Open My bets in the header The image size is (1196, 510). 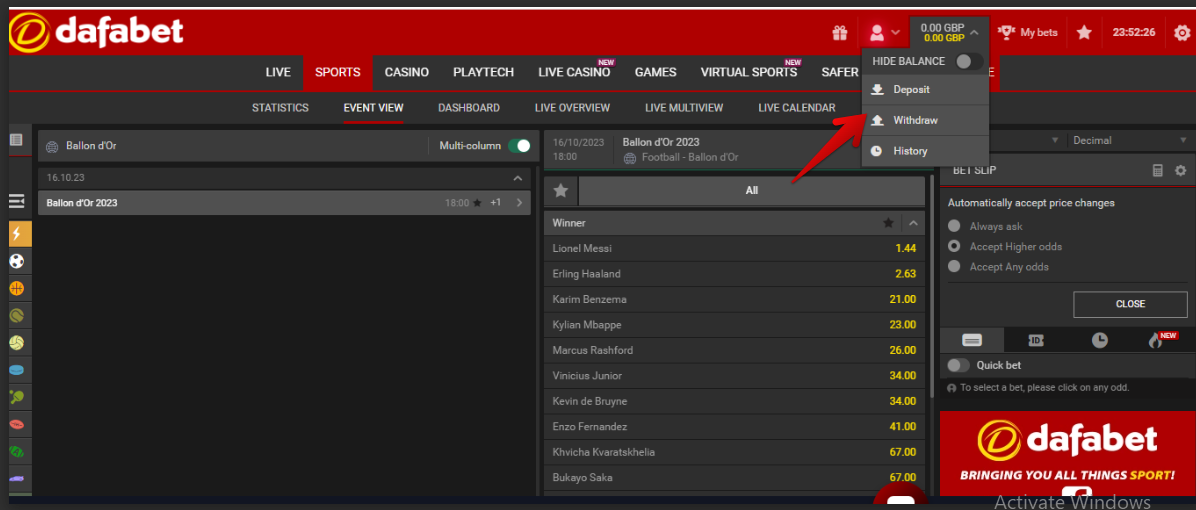click(x=1028, y=33)
